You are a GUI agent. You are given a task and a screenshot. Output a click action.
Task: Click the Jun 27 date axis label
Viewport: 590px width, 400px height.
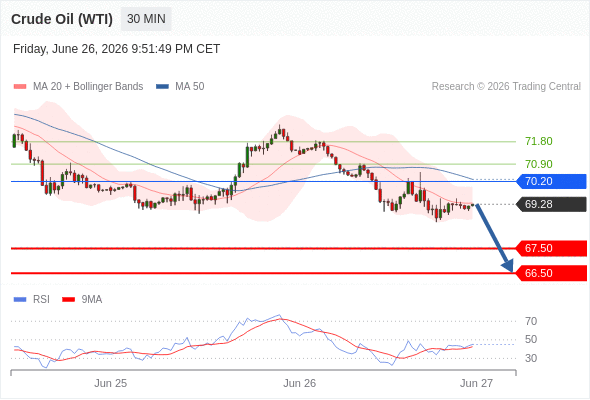[476, 383]
